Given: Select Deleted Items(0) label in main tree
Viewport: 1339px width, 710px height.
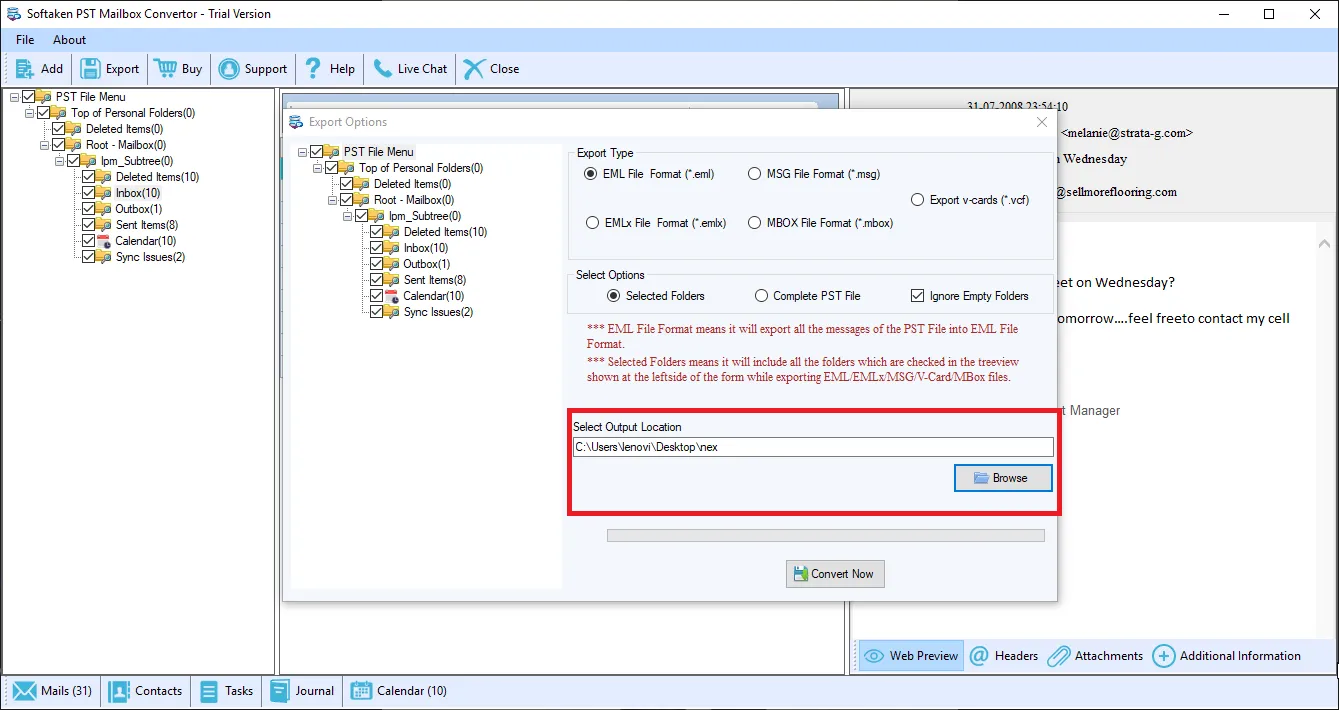Looking at the screenshot, I should [124, 129].
